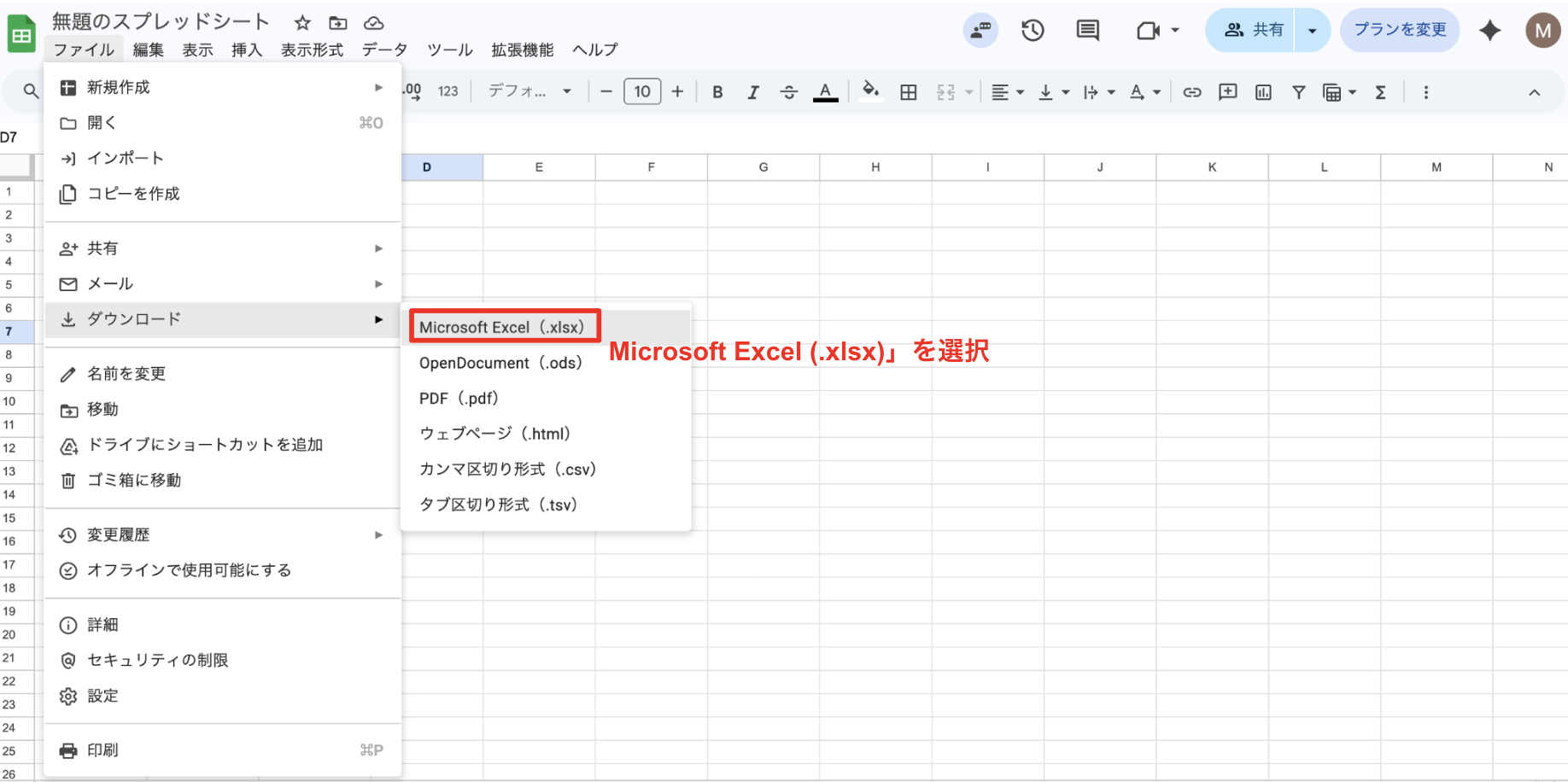The height and width of the screenshot is (782, 1568).
Task: Open the ヘルプ menu
Action: (595, 50)
